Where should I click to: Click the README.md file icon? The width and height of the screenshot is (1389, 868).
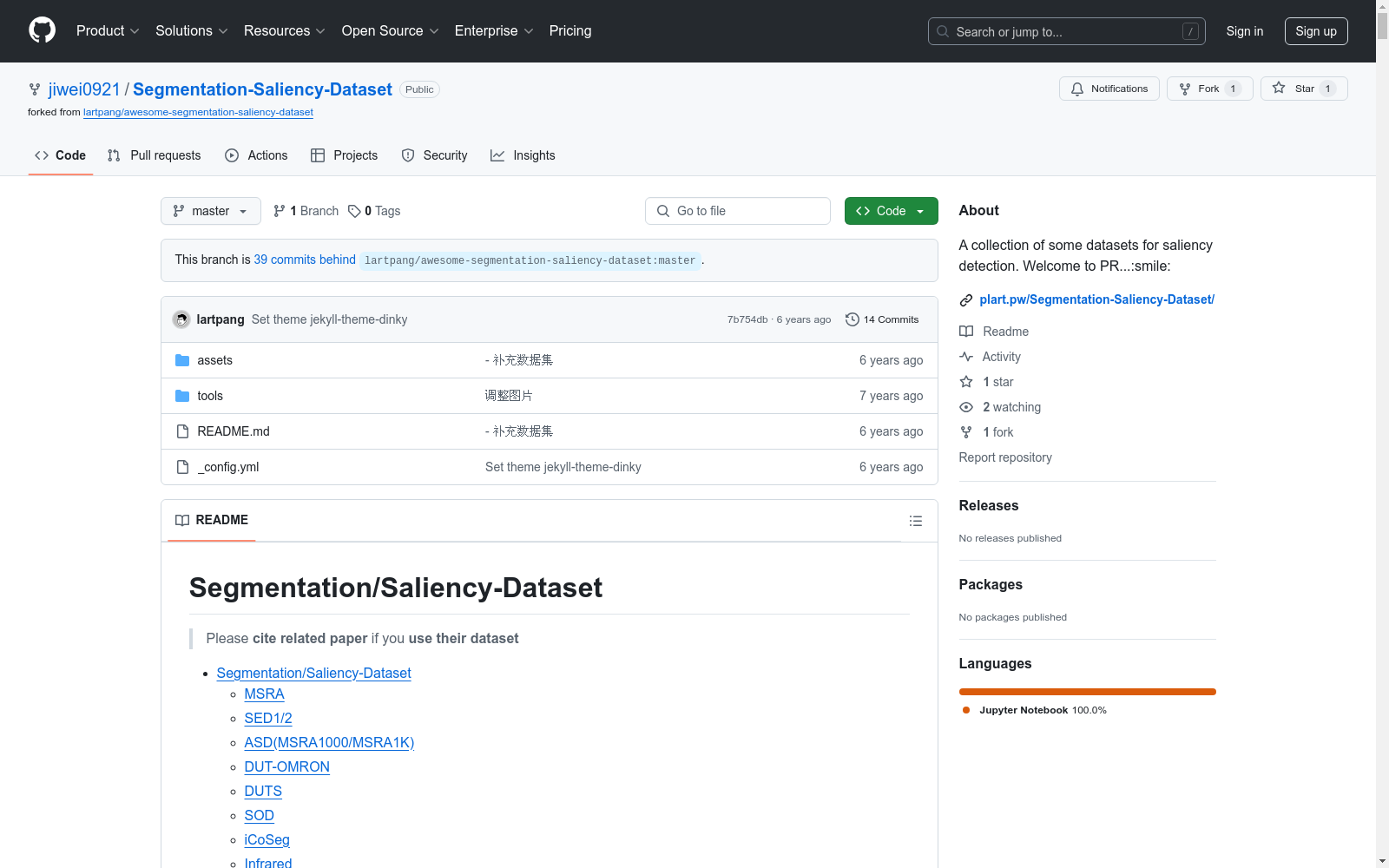pyautogui.click(x=182, y=431)
